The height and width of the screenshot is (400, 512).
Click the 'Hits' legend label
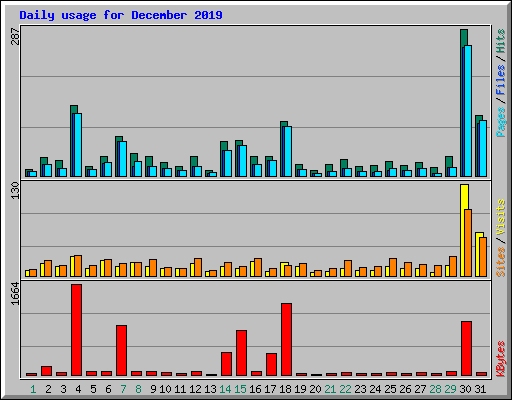point(501,41)
